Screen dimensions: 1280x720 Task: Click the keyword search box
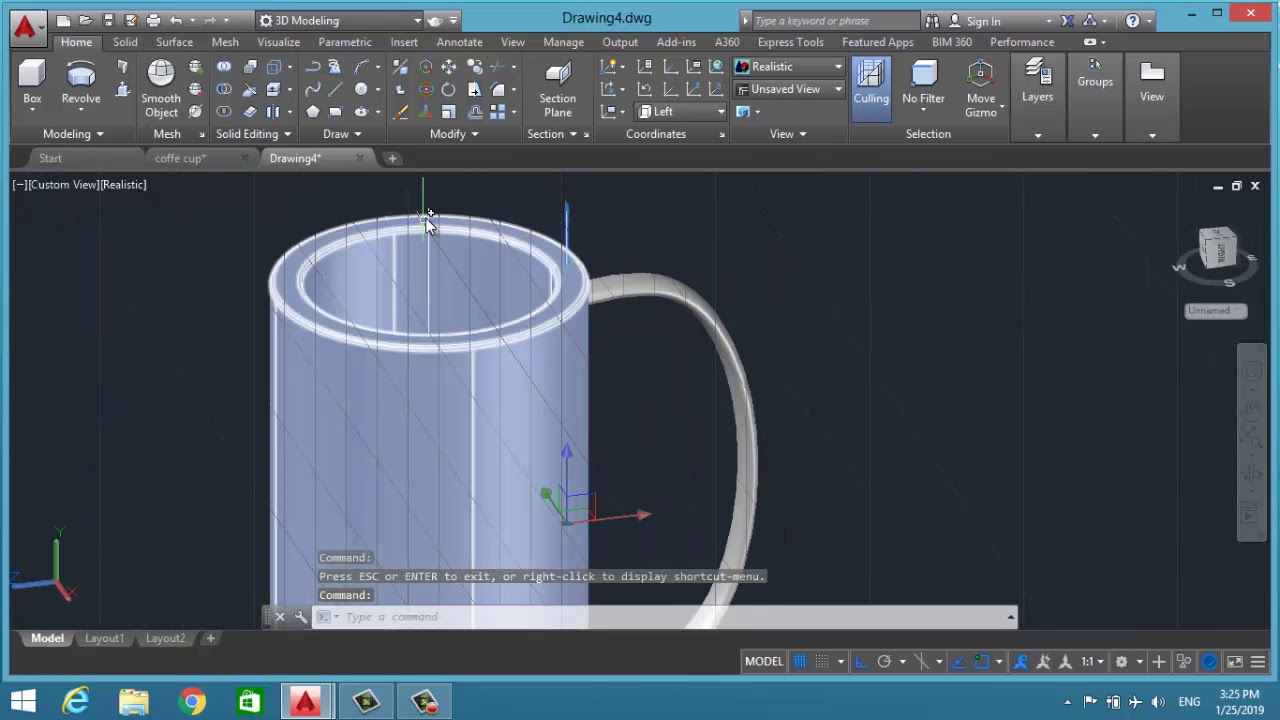pyautogui.click(x=835, y=20)
